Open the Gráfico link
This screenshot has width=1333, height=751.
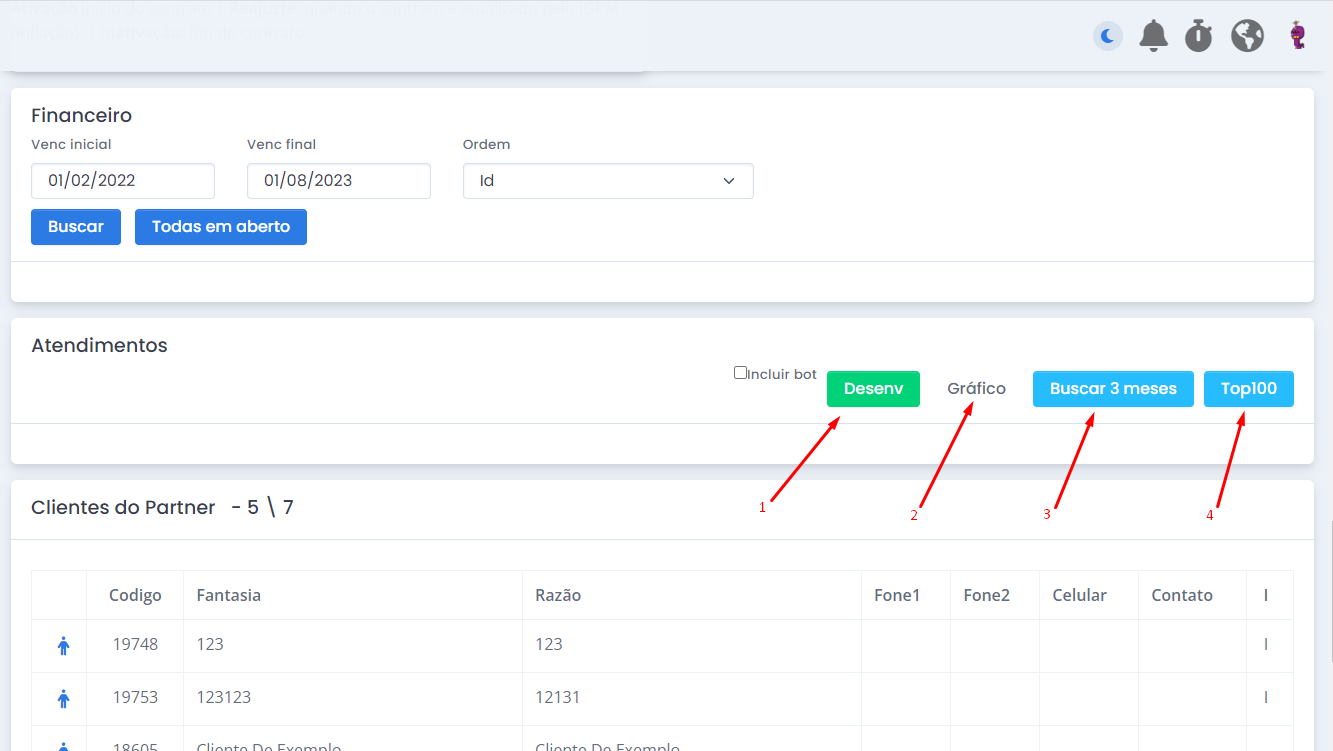pyautogui.click(x=976, y=389)
